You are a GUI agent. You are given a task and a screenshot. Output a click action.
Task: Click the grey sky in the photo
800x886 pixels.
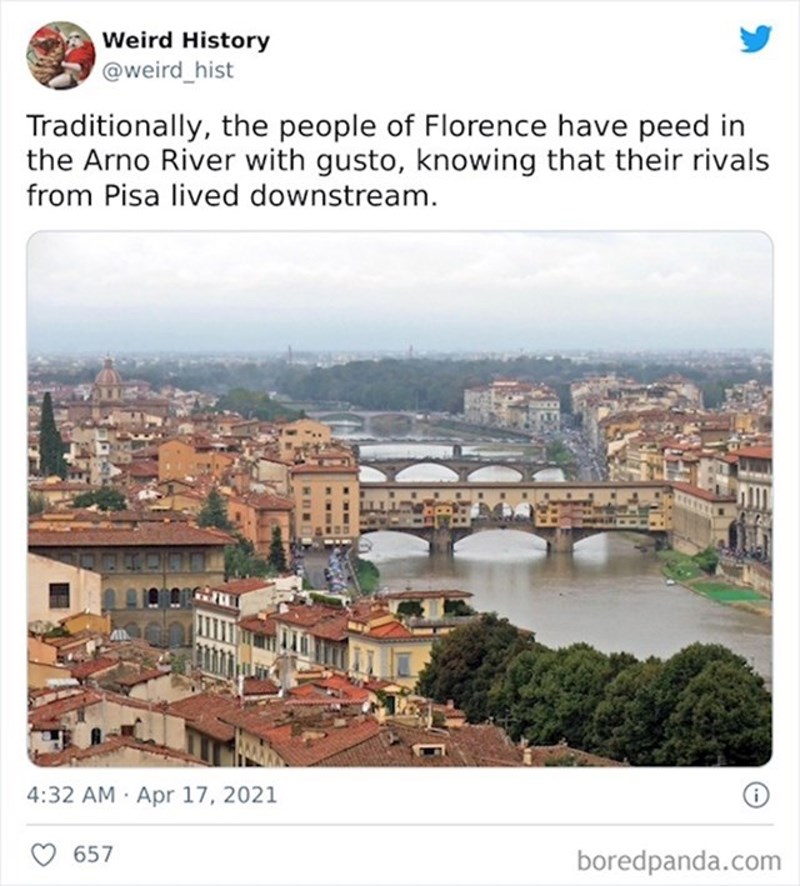point(400,290)
